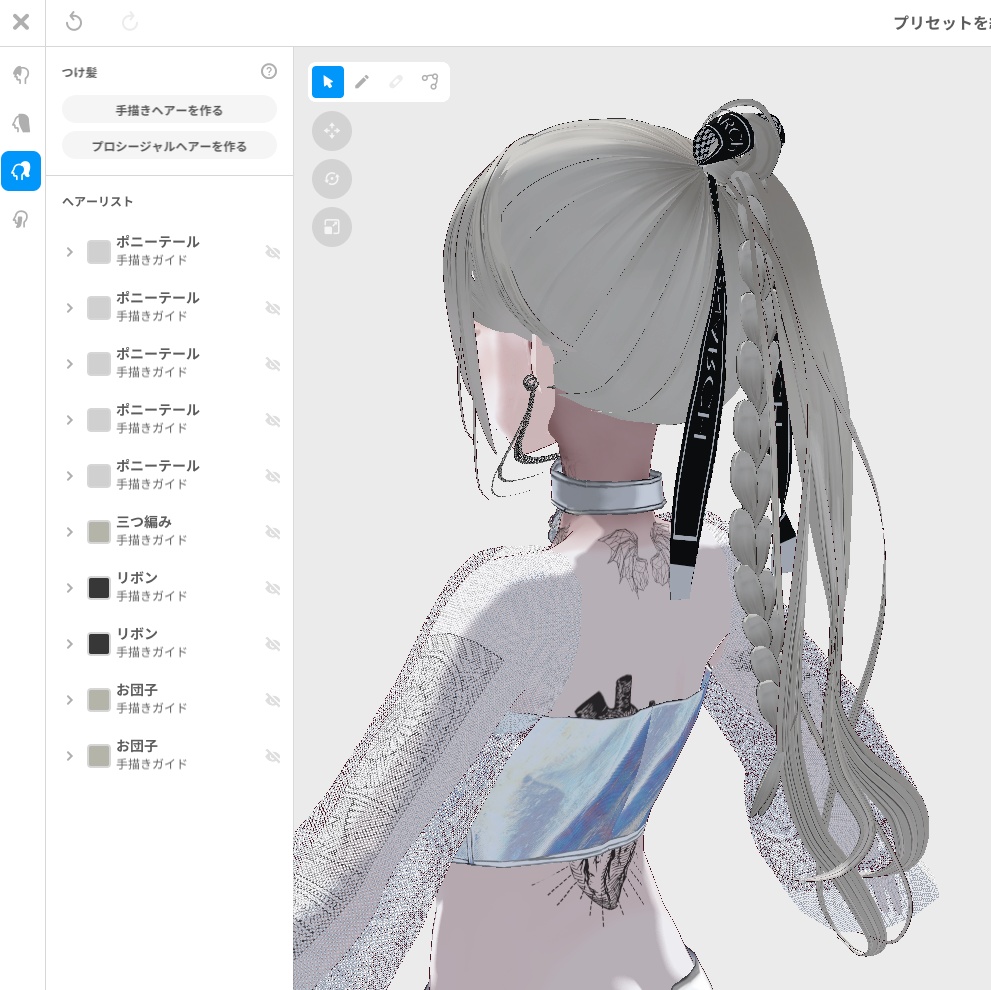This screenshot has width=991, height=990.
Task: Toggle visibility of the last お団子 entry
Action: tap(273, 756)
